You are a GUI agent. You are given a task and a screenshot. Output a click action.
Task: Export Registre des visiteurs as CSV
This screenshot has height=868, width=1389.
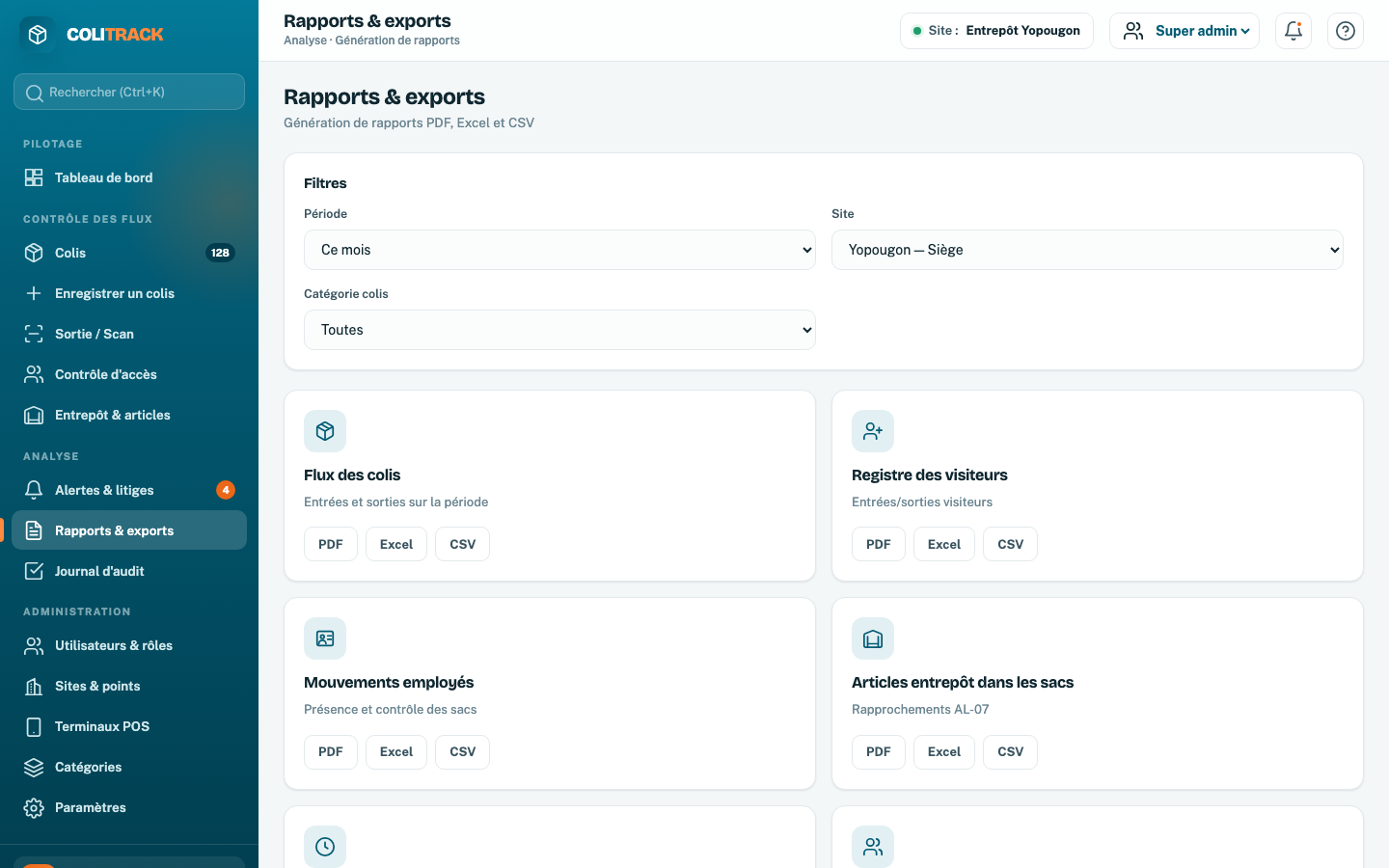coord(1011,544)
